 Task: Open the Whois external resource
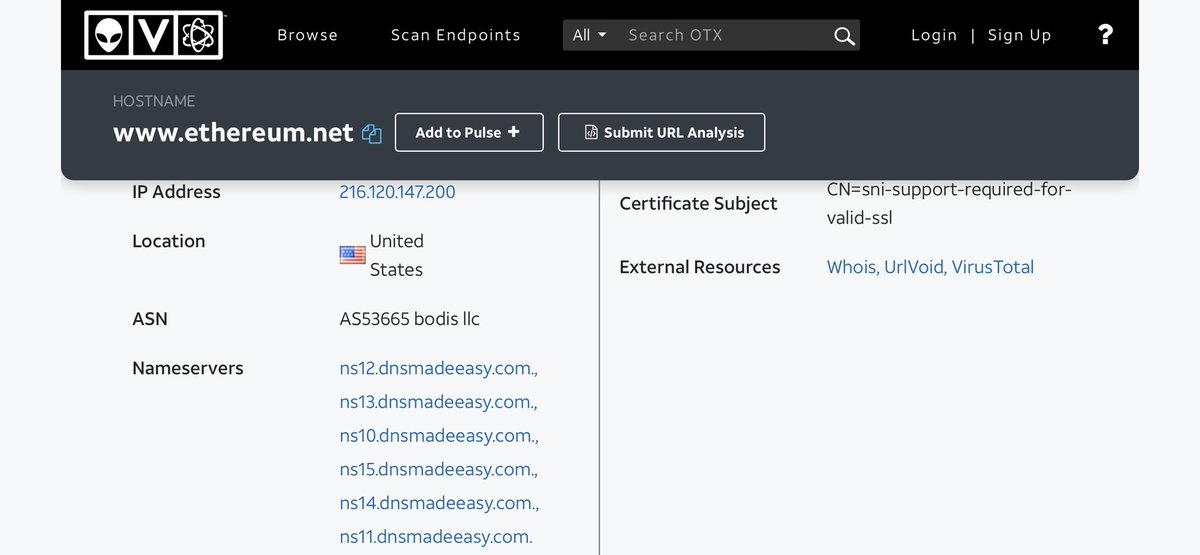(x=851, y=267)
